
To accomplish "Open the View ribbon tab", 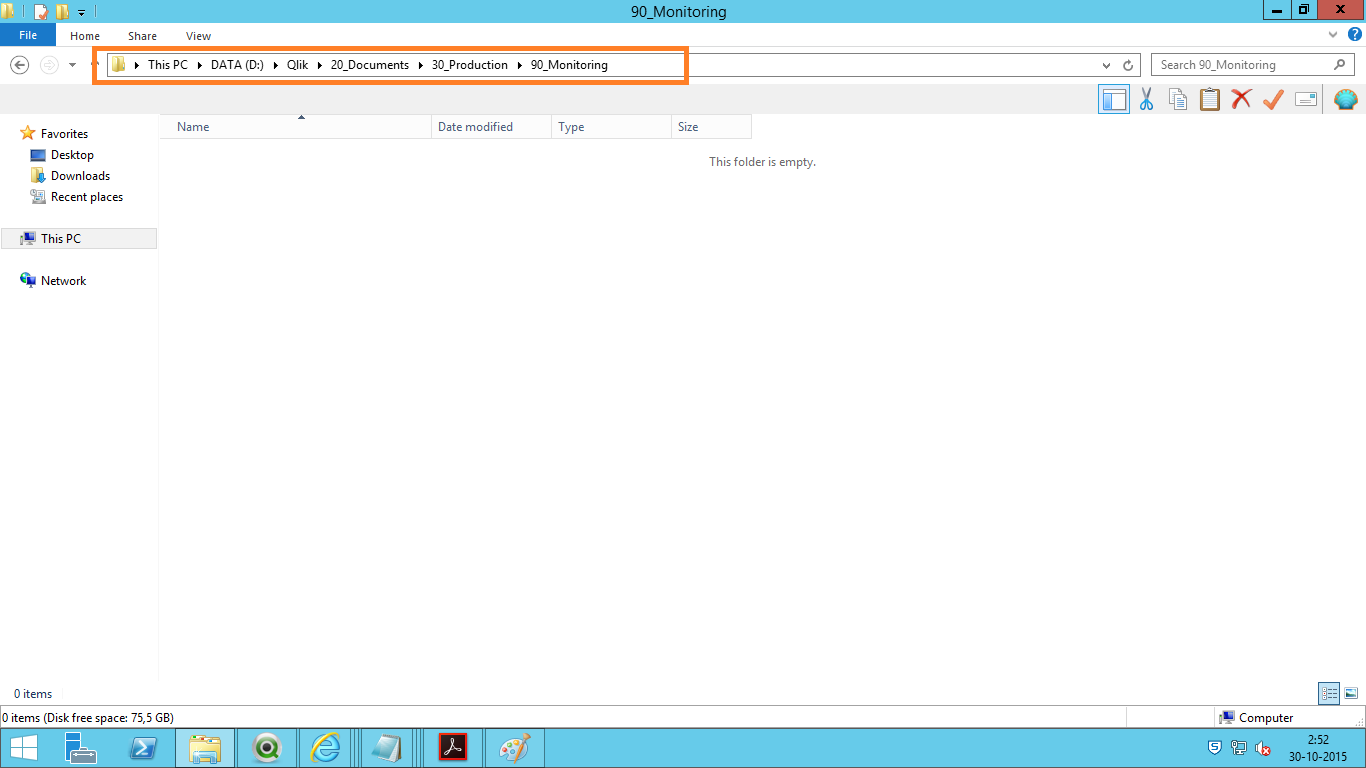I will click(x=198, y=36).
